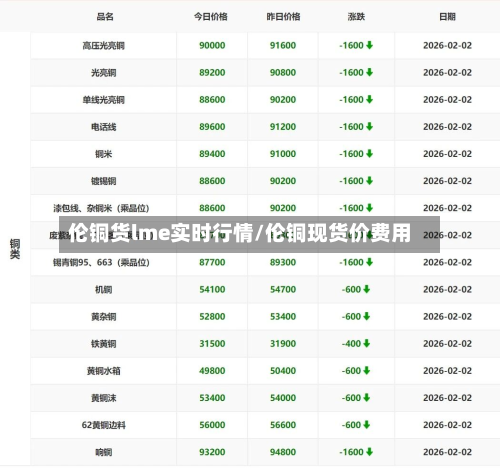500x469 pixels.
Task: Select the 机铜 product name
Action: click(x=104, y=289)
